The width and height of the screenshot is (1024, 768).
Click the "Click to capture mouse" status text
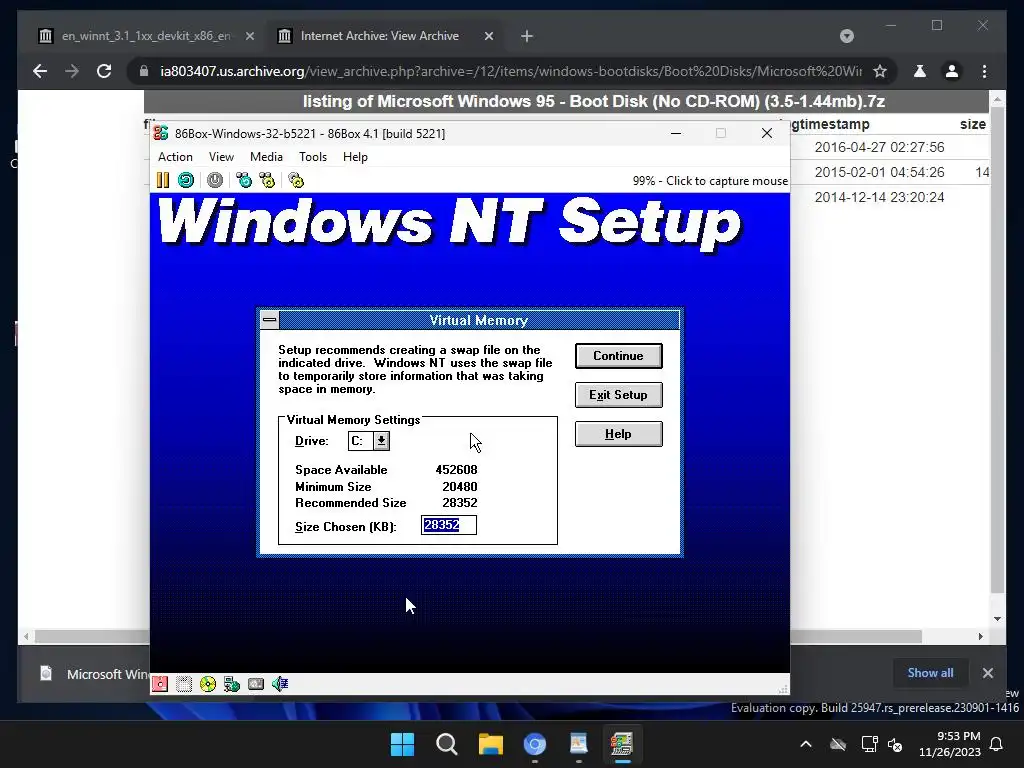tap(727, 181)
